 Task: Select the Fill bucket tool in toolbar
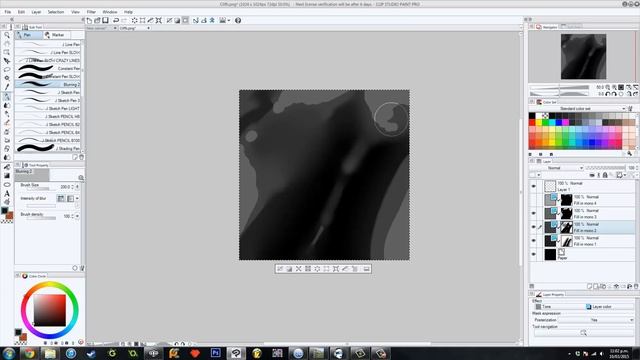coord(7,167)
